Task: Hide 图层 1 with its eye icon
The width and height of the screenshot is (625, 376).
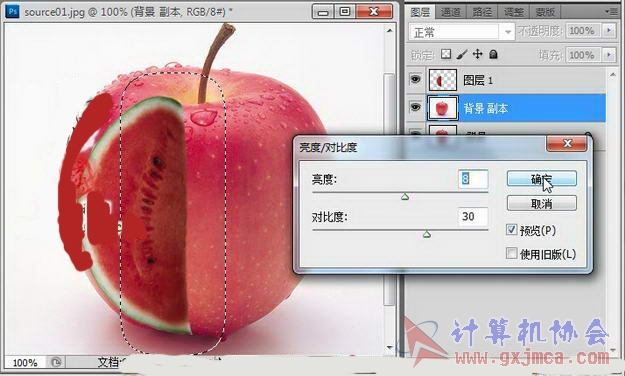Action: (415, 79)
